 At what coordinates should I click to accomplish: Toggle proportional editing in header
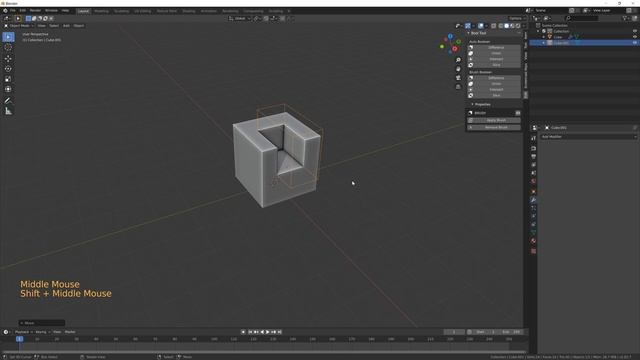(x=282, y=18)
